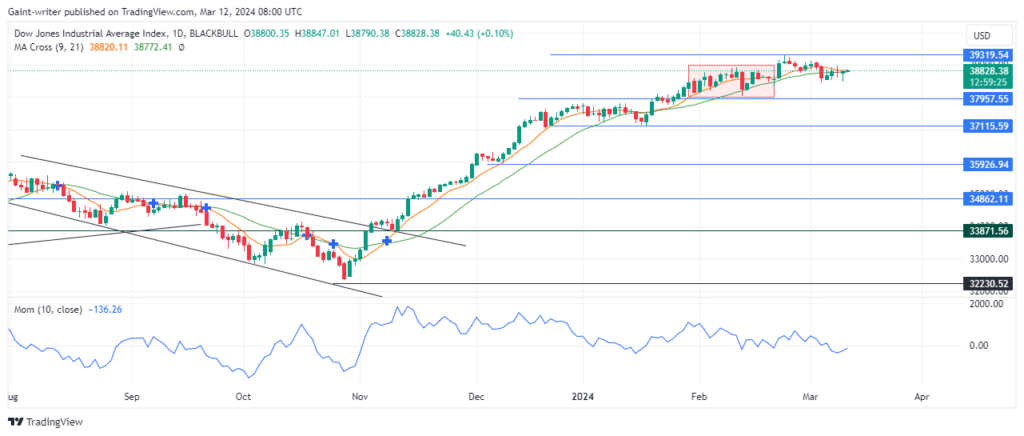The image size is (1024, 436).
Task: Click the Feb label on time axis
Action: [x=699, y=396]
